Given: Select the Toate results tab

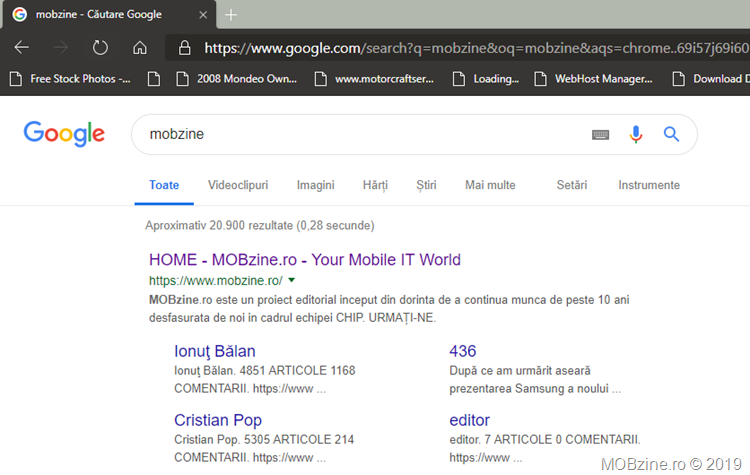Looking at the screenshot, I should (164, 185).
